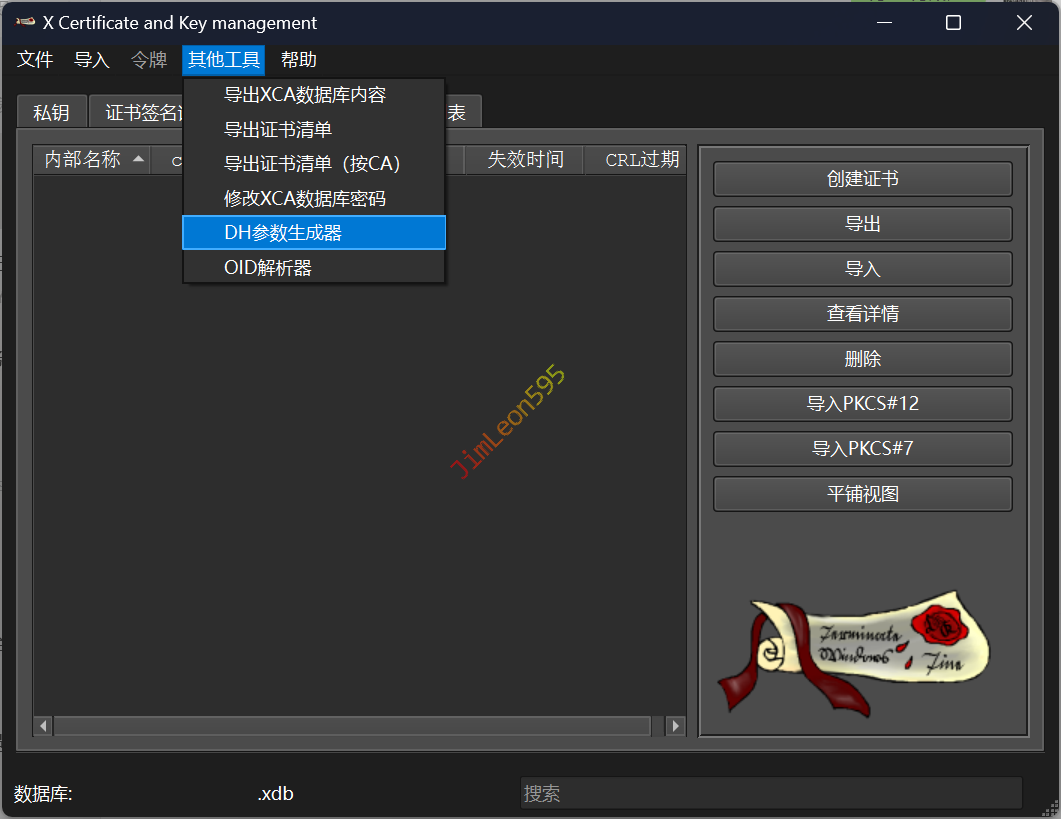
Task: Click the horizontal scrollbar right arrow
Action: tap(676, 726)
